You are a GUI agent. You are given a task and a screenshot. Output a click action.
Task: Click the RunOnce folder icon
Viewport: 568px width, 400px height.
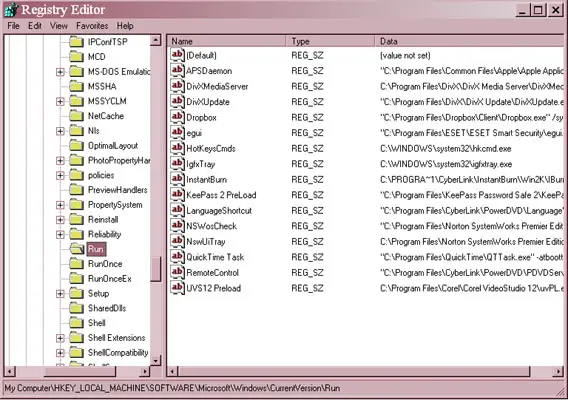tap(76, 263)
